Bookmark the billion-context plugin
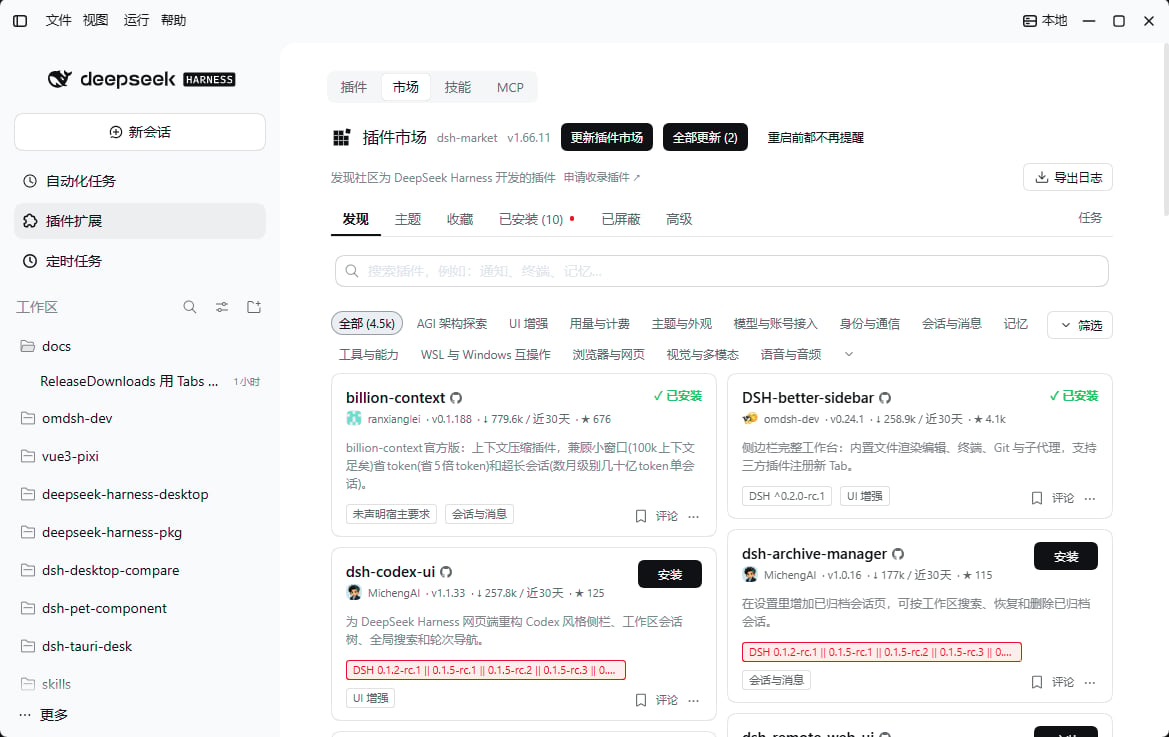 click(640, 516)
